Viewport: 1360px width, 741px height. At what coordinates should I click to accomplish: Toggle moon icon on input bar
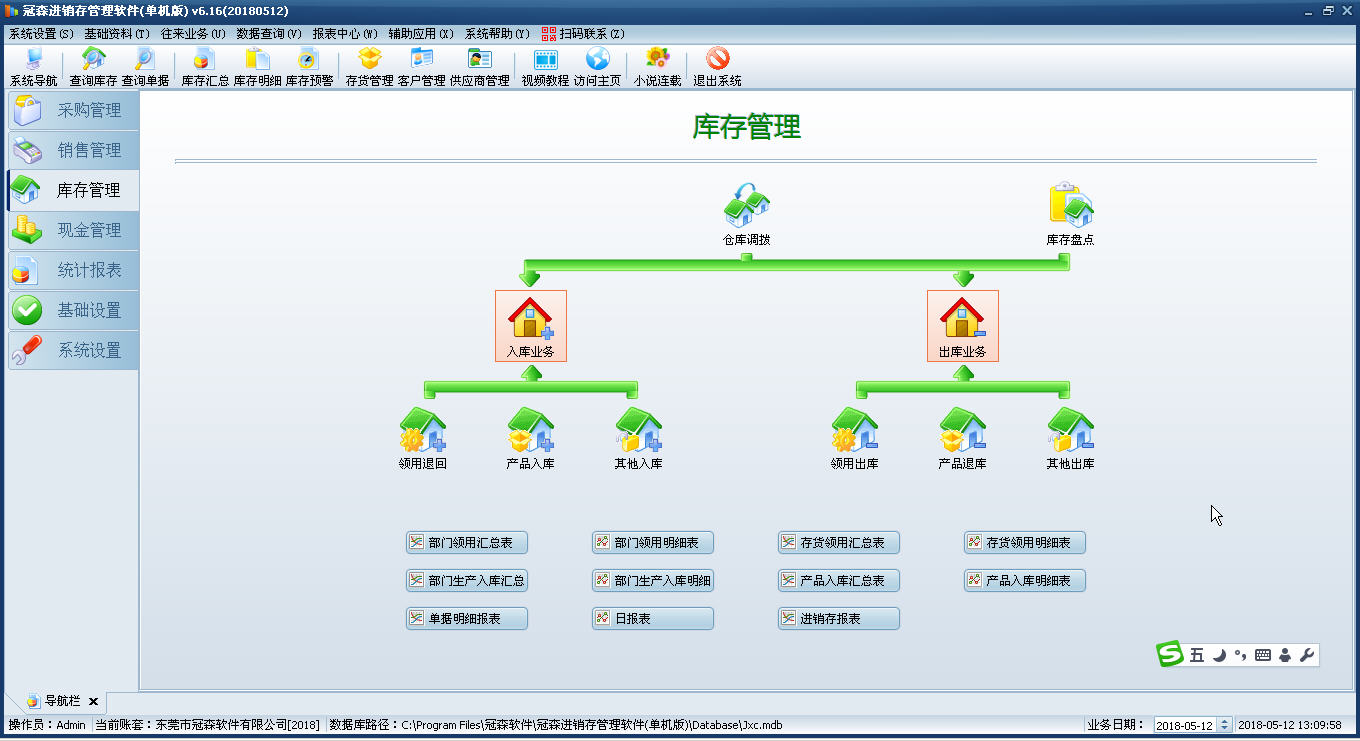[x=1220, y=655]
